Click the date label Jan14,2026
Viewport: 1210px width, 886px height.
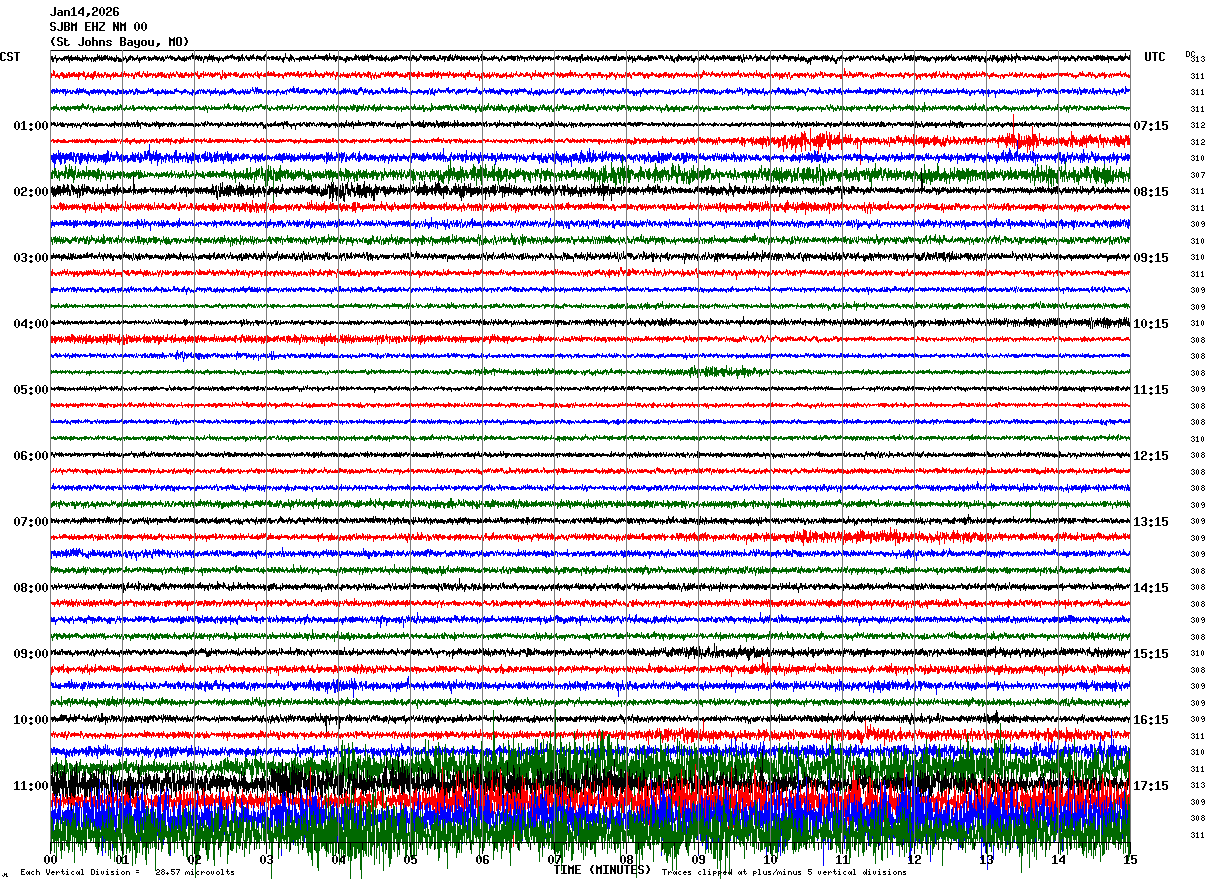point(84,12)
